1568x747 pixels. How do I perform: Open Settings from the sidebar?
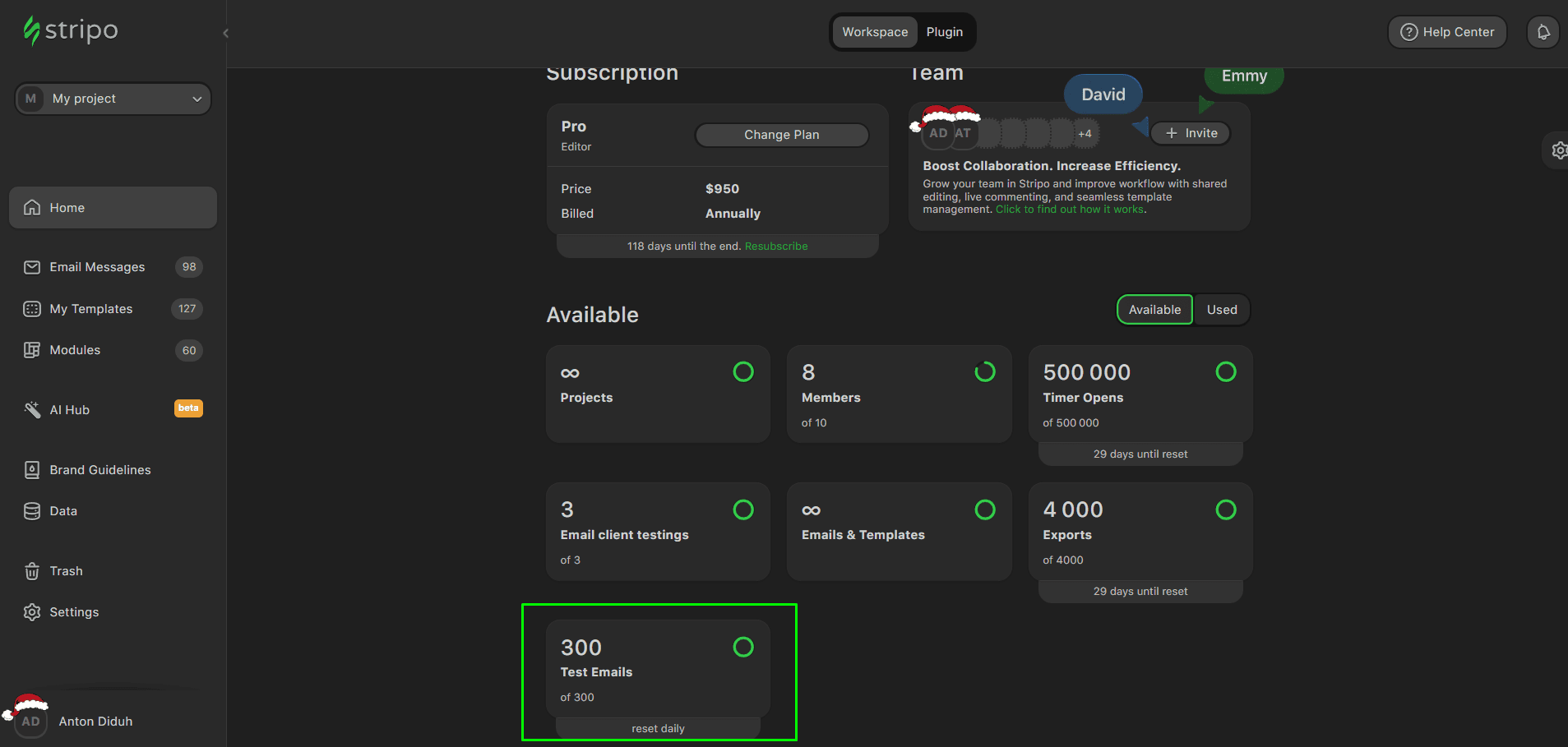point(73,612)
